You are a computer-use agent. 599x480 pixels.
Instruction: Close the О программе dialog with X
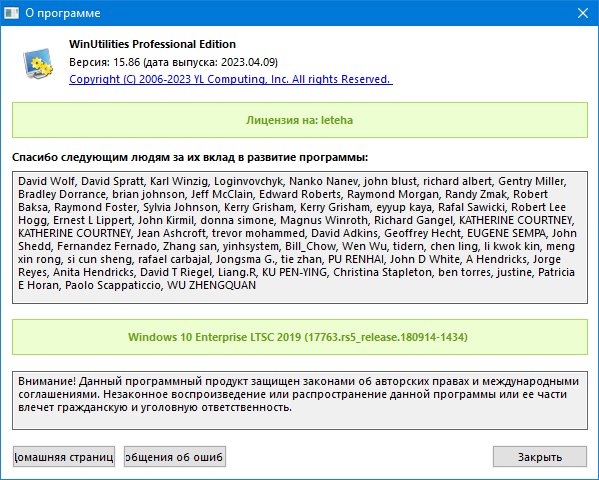tap(583, 13)
